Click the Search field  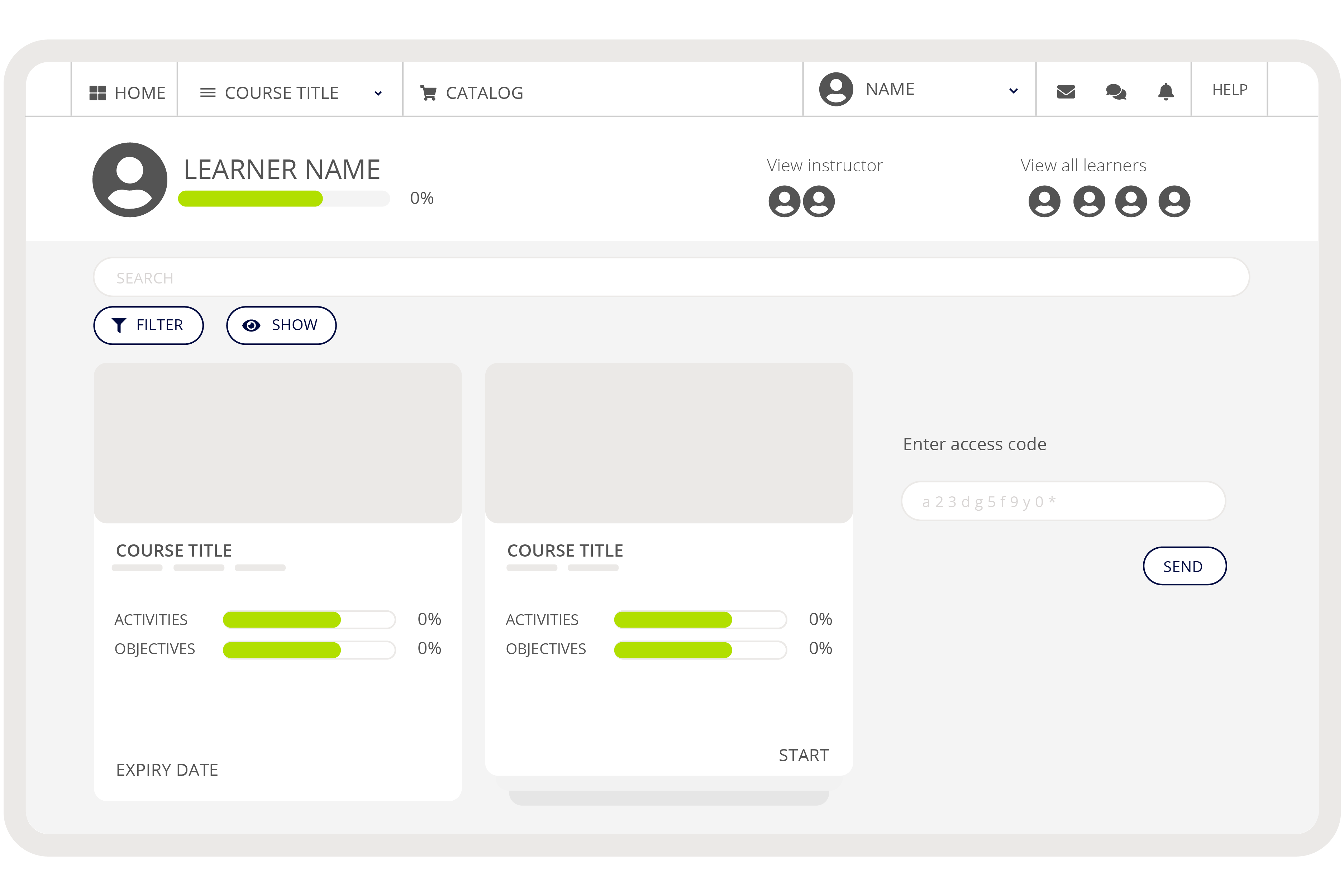point(671,277)
